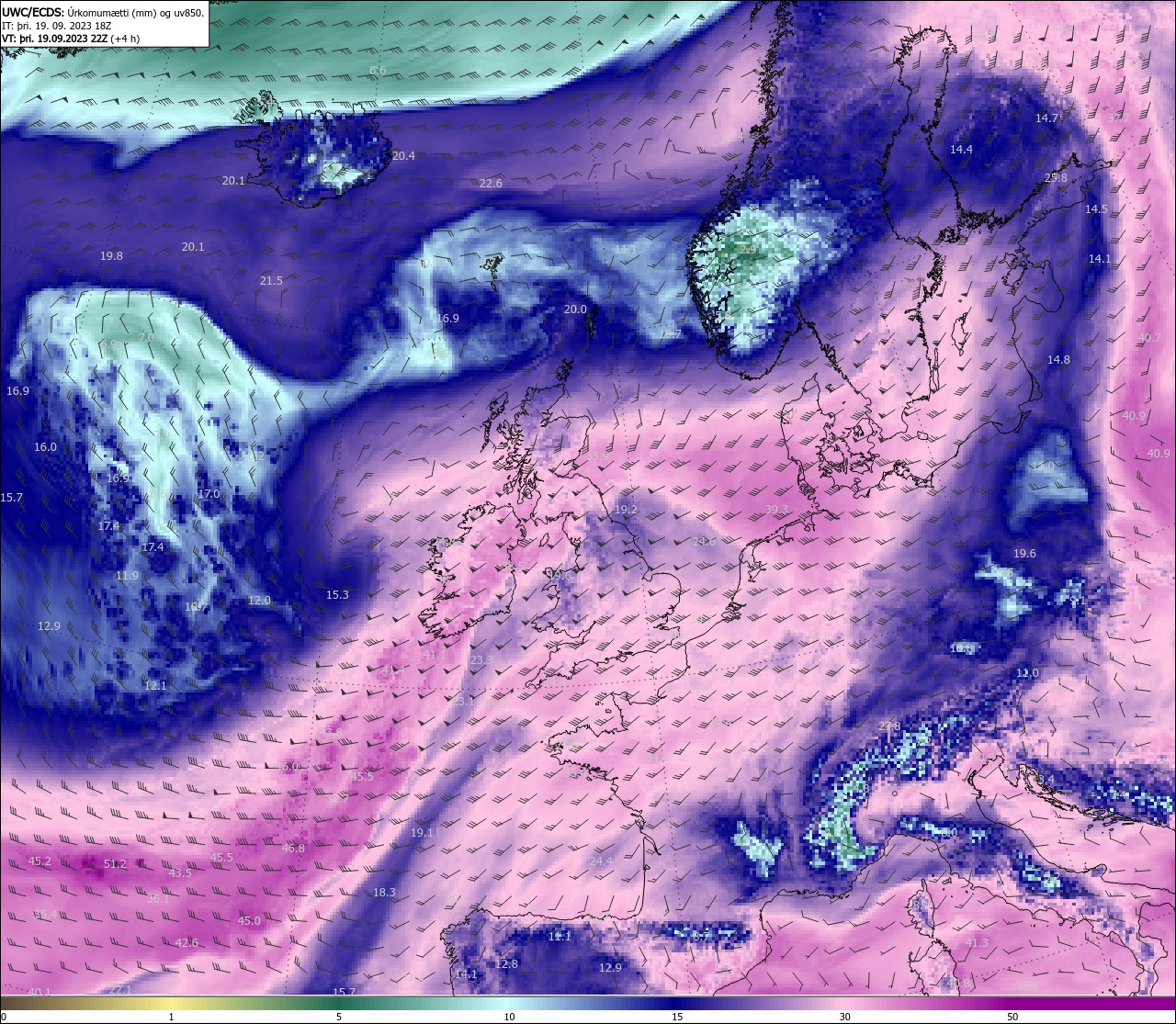1176x1024 pixels.
Task: Click the '5' tick on the color scale
Action: click(x=339, y=1017)
